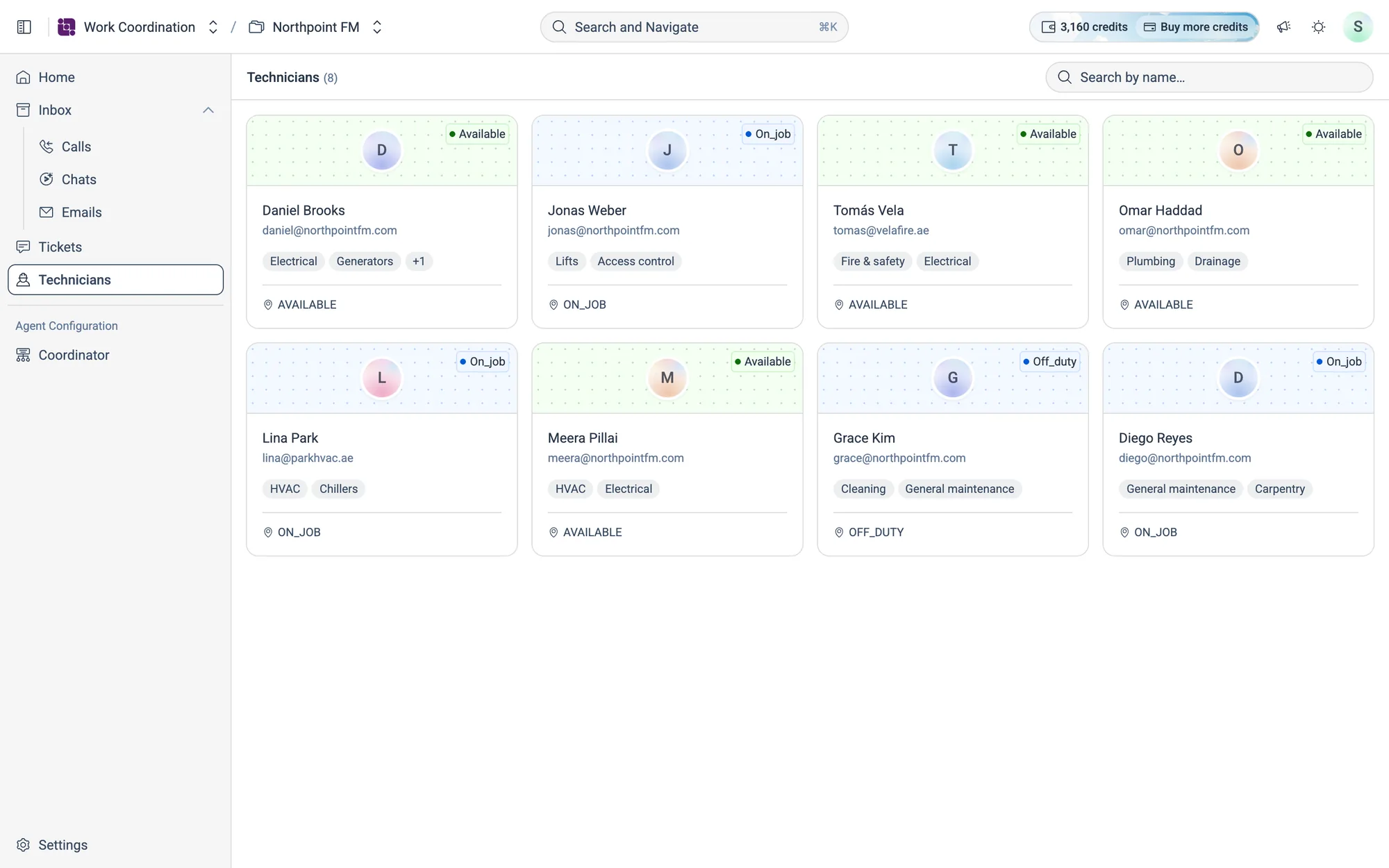Click Grace Kim's avatar G

click(952, 378)
